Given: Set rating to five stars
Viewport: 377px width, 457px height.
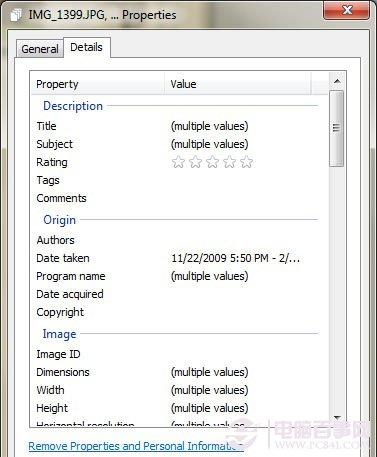Looking at the screenshot, I should tap(246, 162).
